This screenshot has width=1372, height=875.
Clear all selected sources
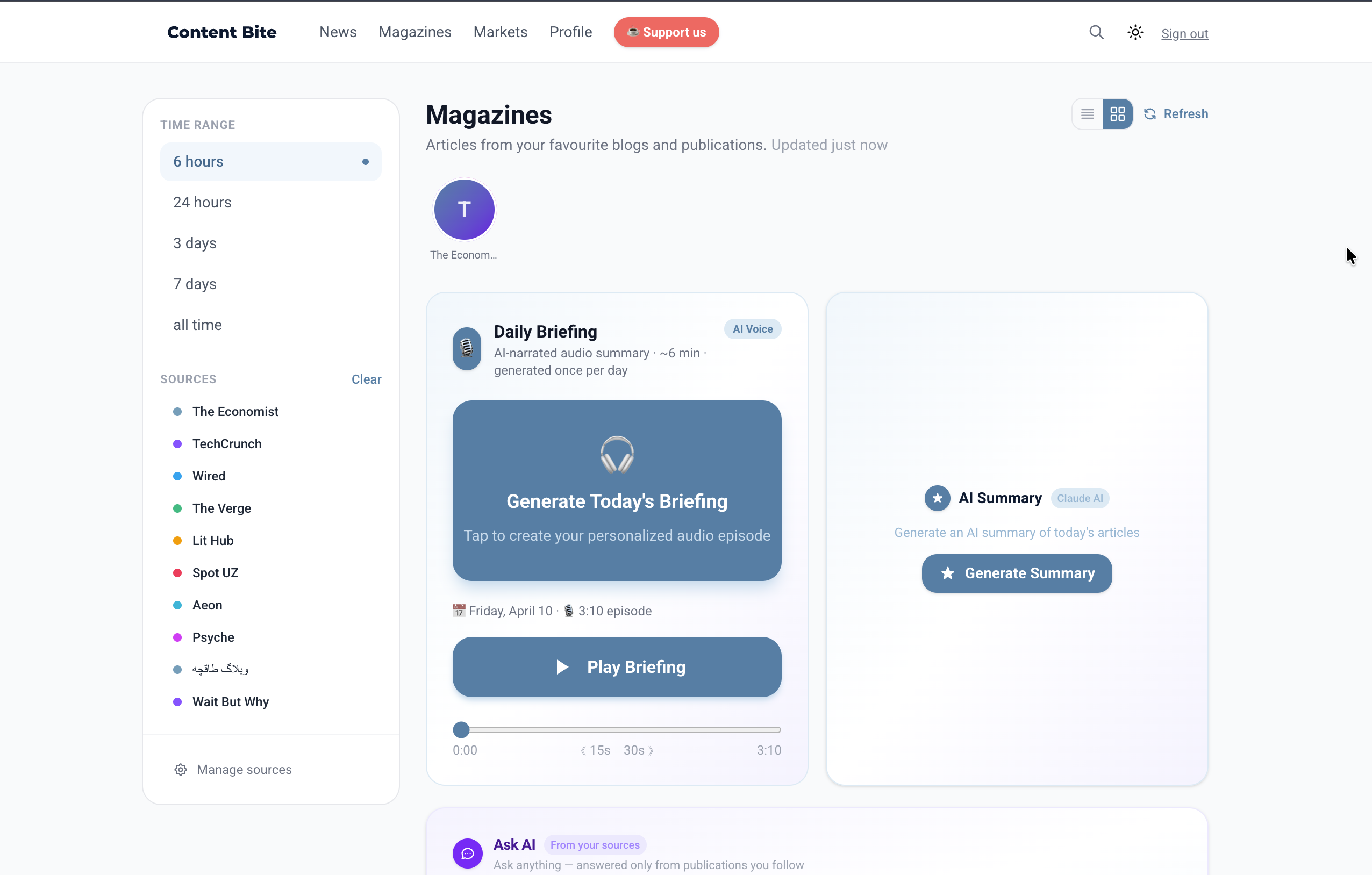366,379
